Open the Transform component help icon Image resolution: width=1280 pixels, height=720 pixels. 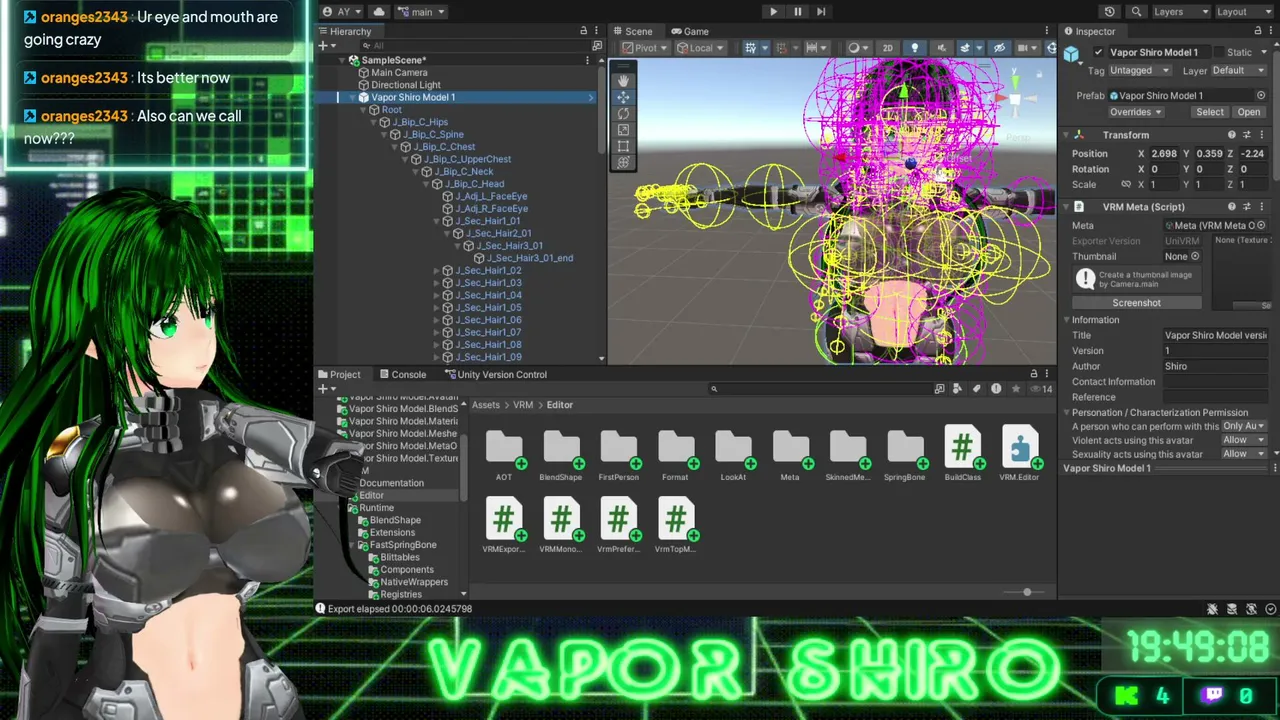1232,135
